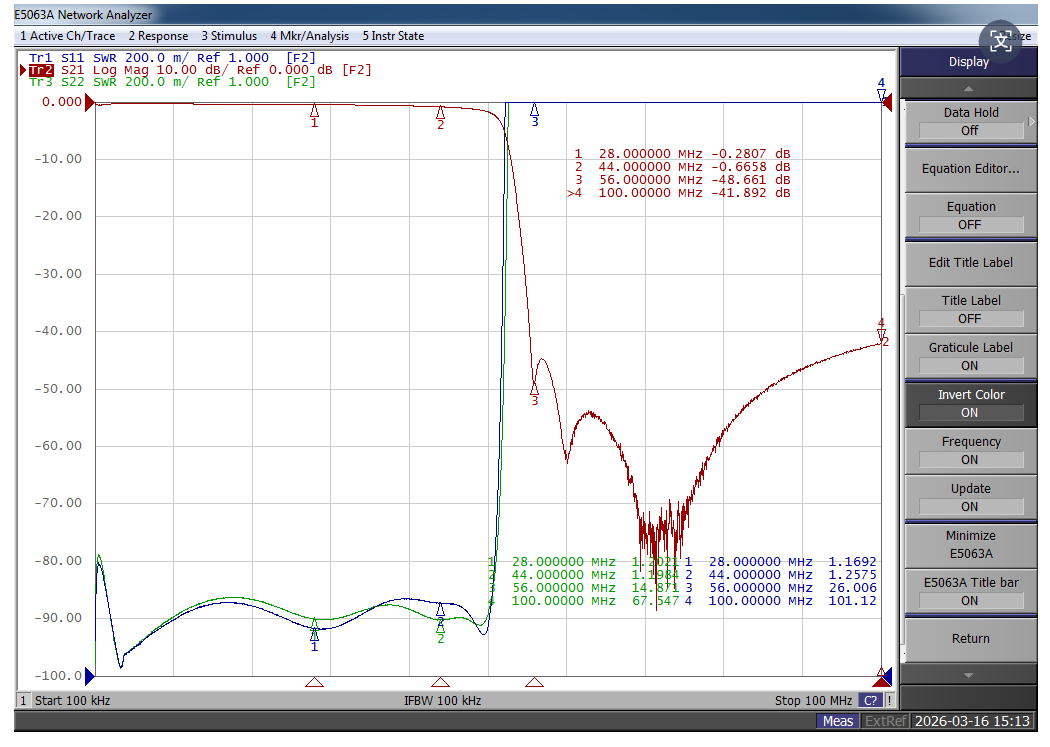Click the IFBW 100 kHz status field

tap(442, 701)
